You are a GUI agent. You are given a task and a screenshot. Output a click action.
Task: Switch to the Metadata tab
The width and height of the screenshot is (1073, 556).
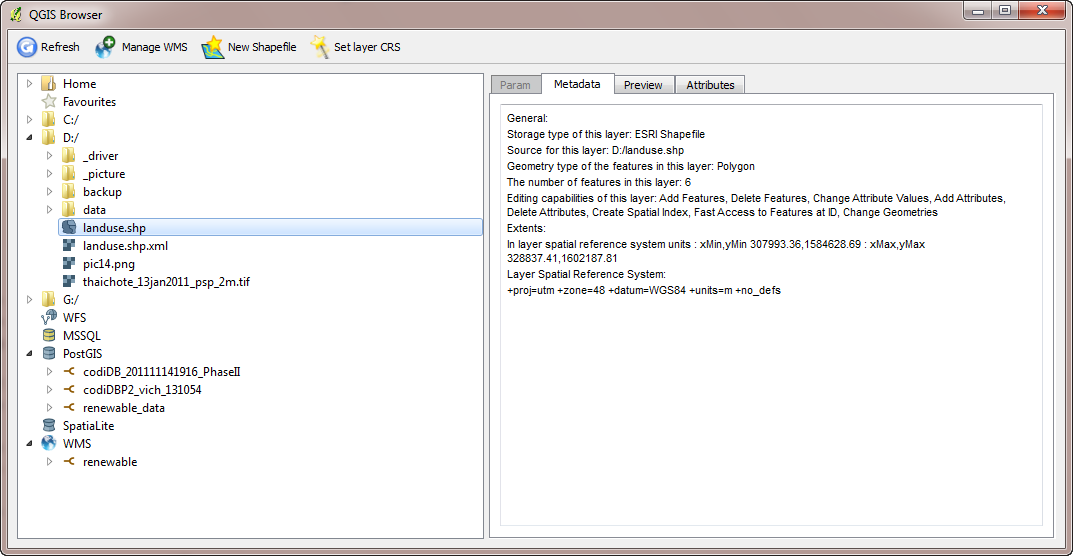click(578, 84)
